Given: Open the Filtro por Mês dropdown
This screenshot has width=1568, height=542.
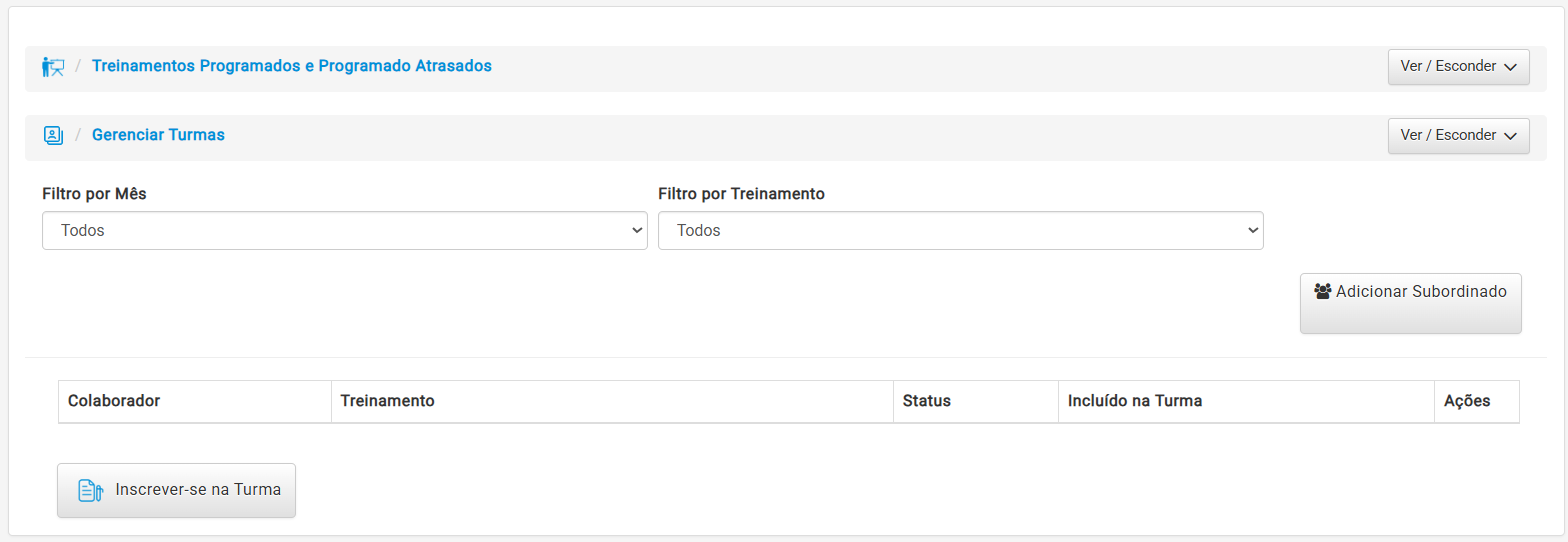Looking at the screenshot, I should [344, 230].
